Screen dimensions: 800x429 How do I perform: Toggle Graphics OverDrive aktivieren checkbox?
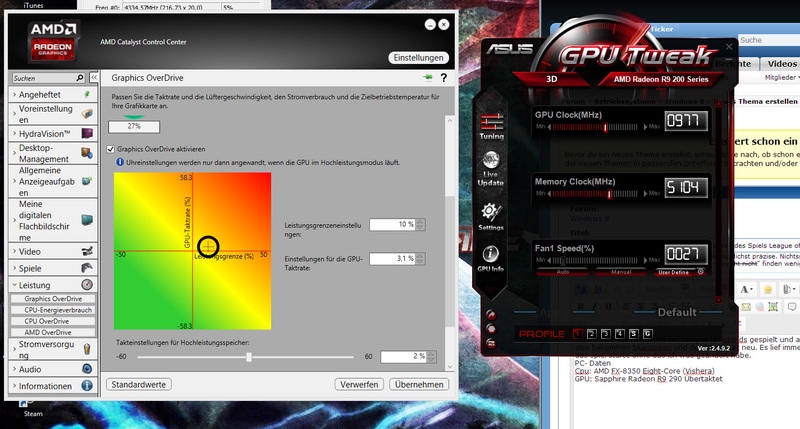[110, 149]
